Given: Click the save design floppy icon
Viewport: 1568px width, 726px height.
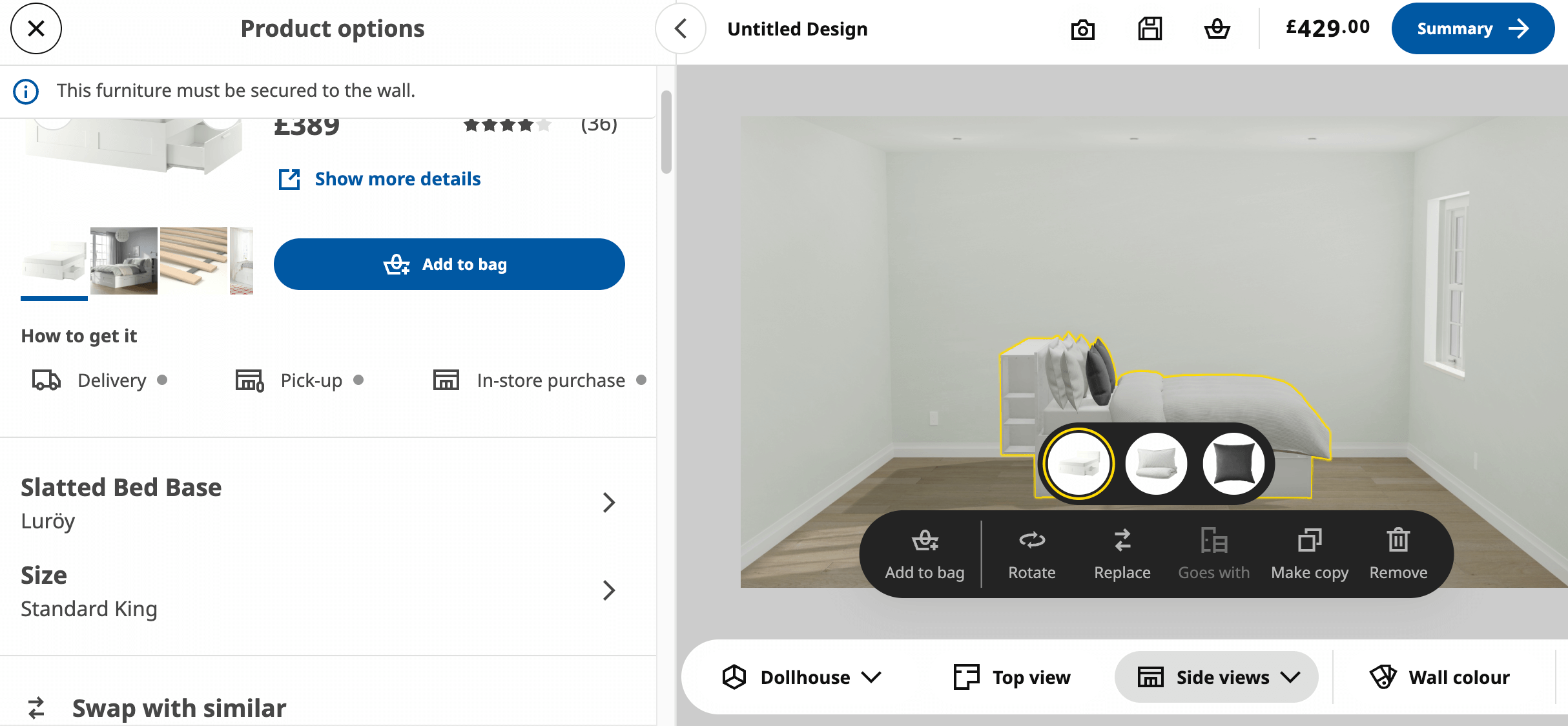Looking at the screenshot, I should 1150,29.
